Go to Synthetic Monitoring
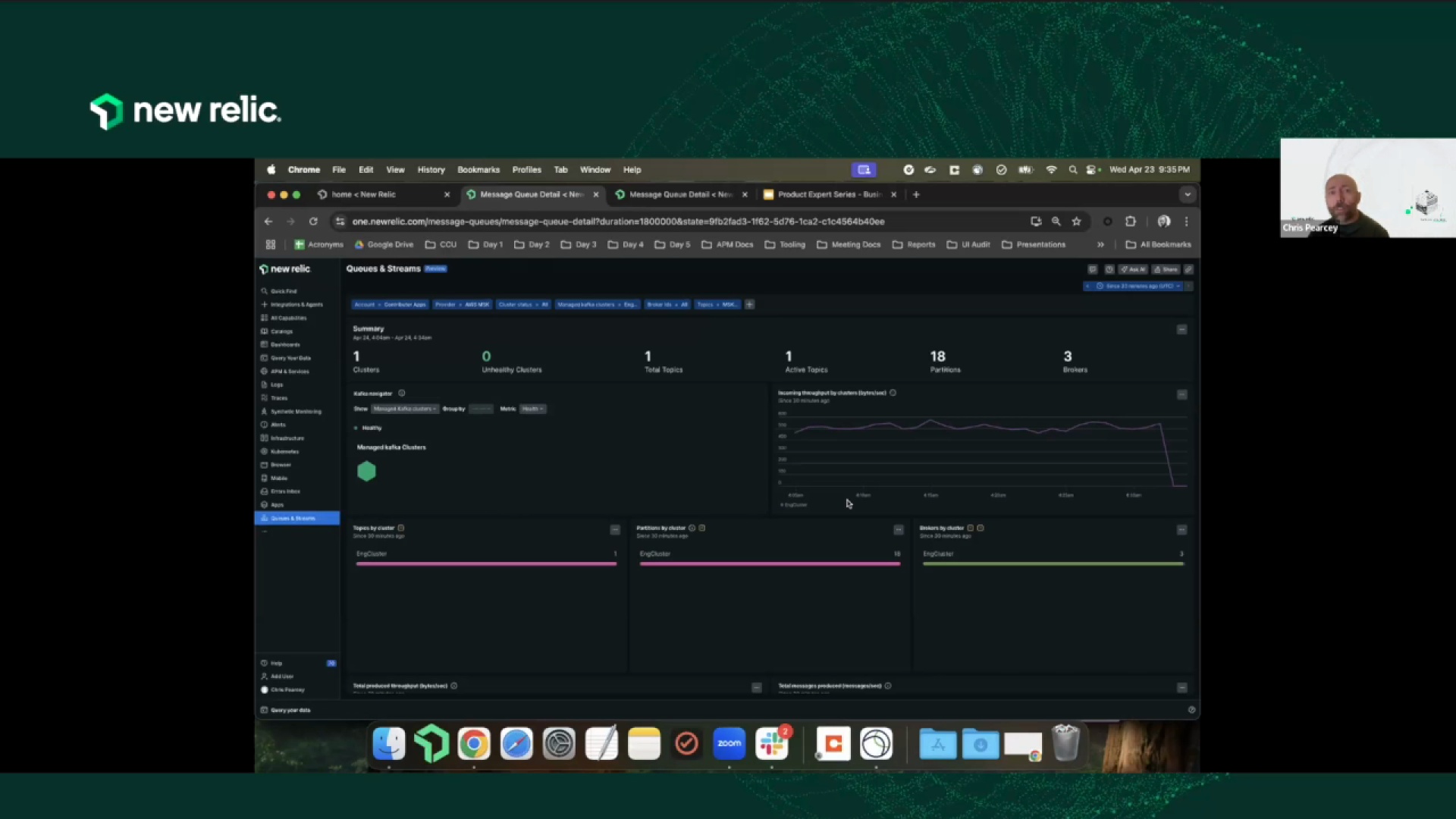The height and width of the screenshot is (819, 1456). point(291,412)
